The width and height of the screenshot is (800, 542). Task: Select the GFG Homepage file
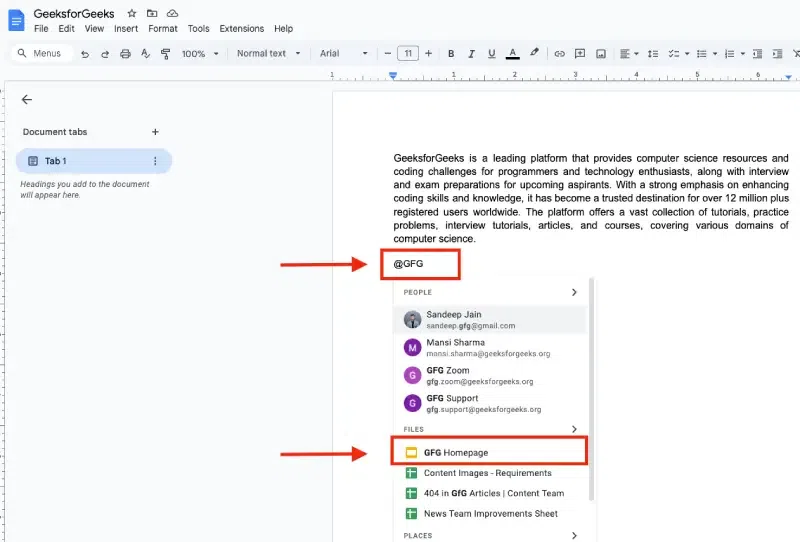(x=490, y=452)
